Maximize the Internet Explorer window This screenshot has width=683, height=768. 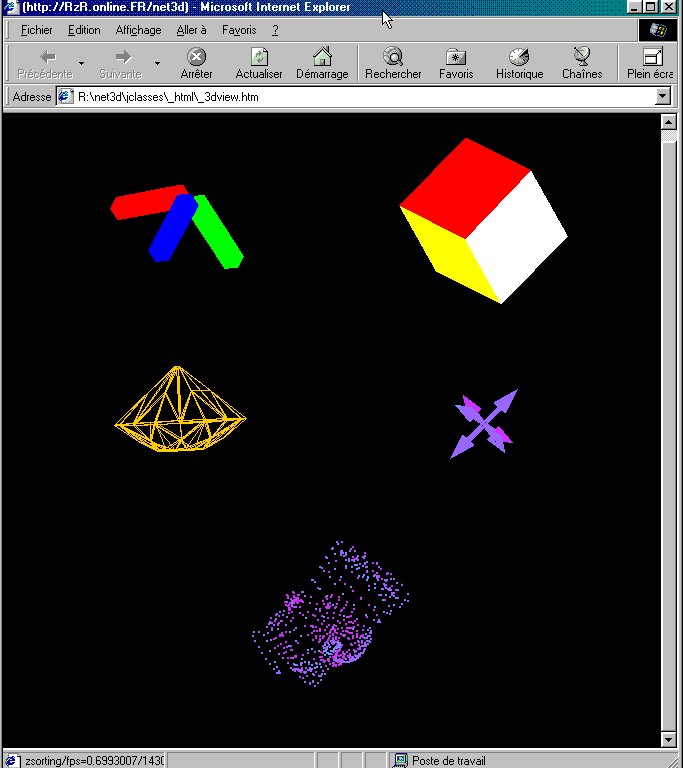(x=651, y=7)
